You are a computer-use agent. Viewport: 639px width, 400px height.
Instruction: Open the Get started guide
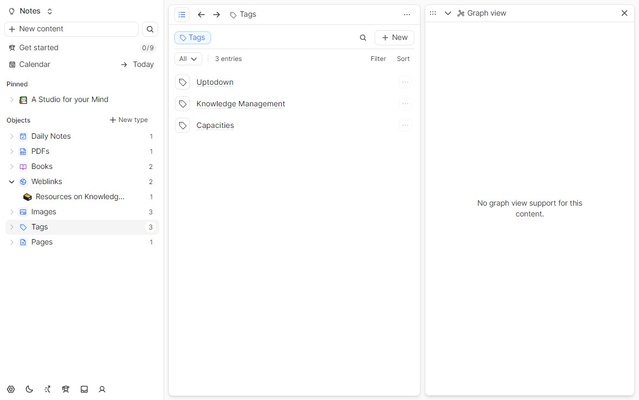click(x=39, y=48)
